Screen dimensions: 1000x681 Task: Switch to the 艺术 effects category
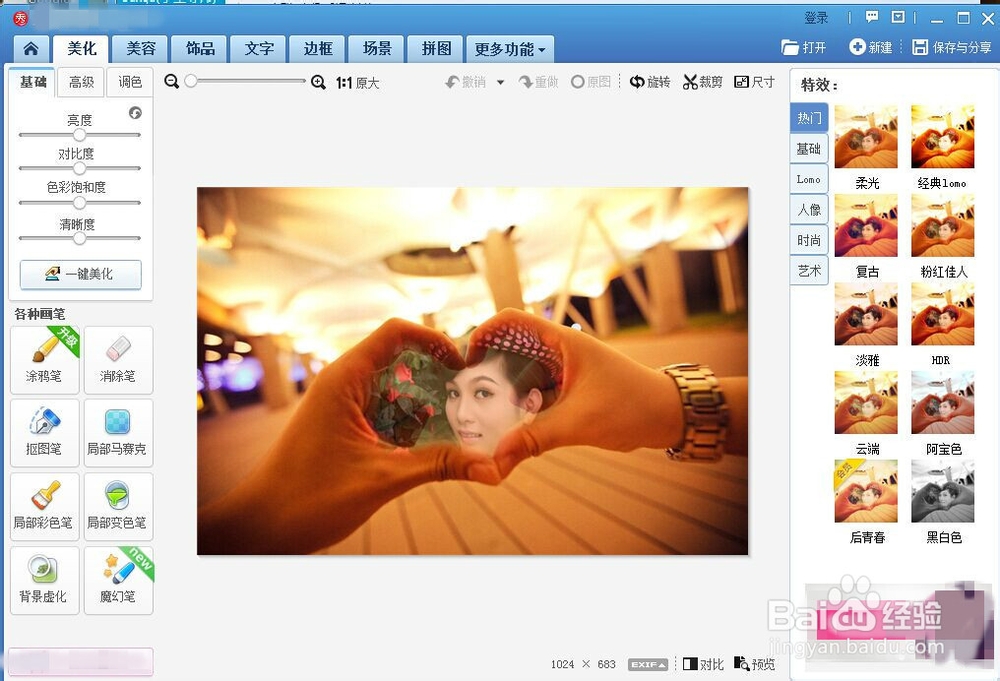pos(808,269)
